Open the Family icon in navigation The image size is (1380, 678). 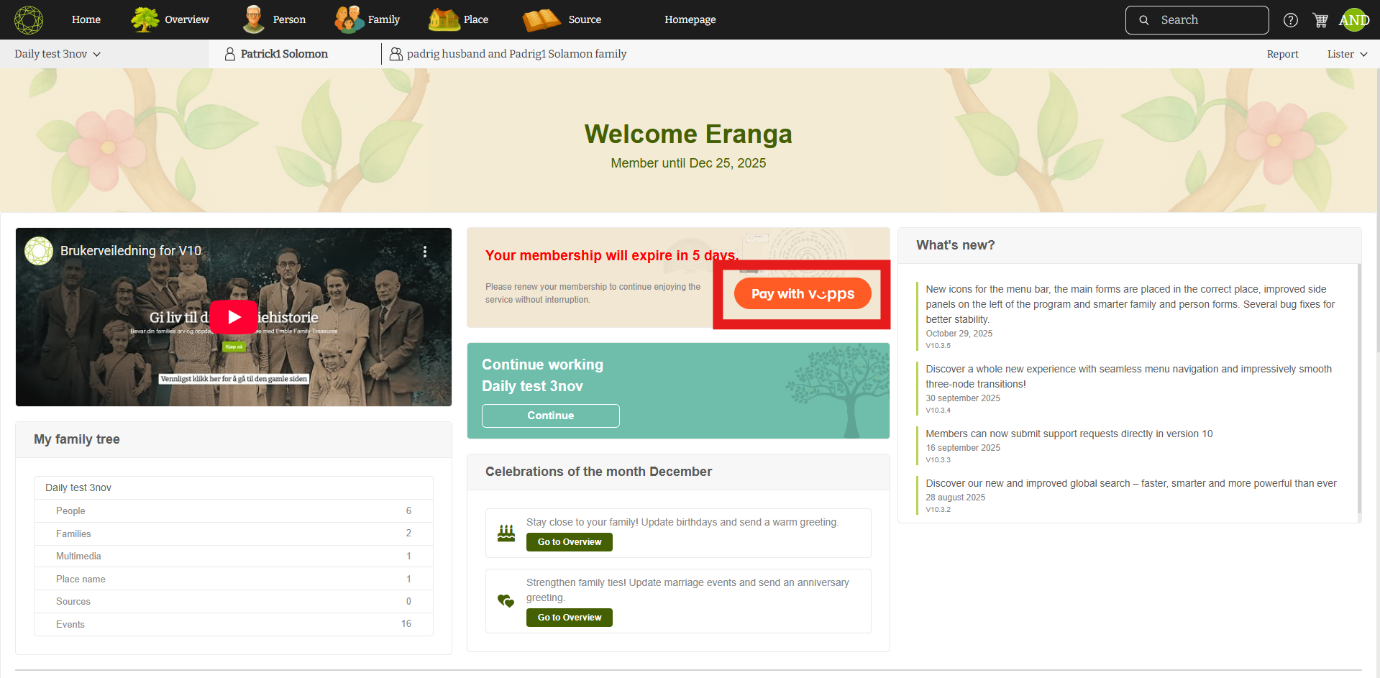pos(349,20)
